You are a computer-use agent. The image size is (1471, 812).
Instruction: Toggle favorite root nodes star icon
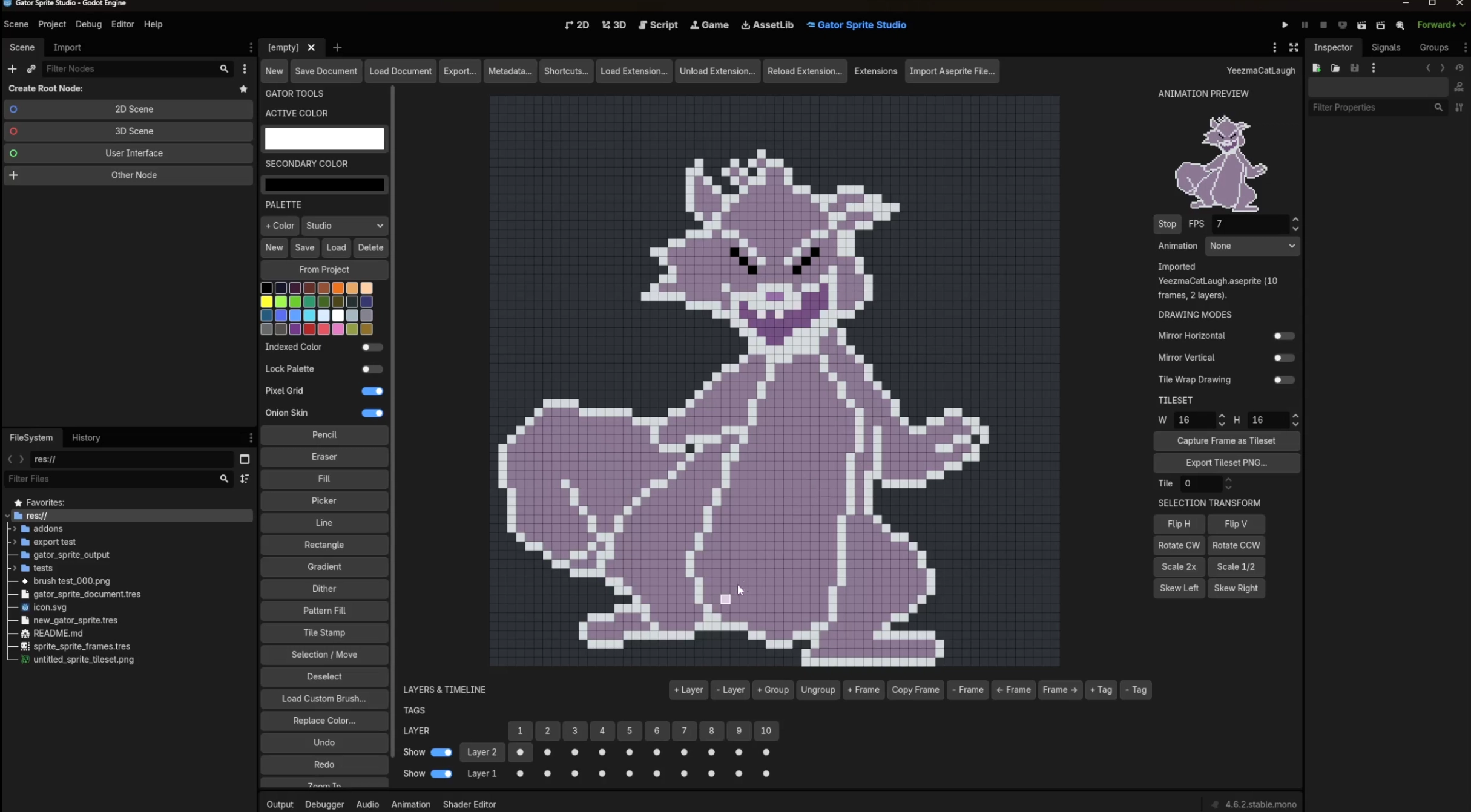243,88
